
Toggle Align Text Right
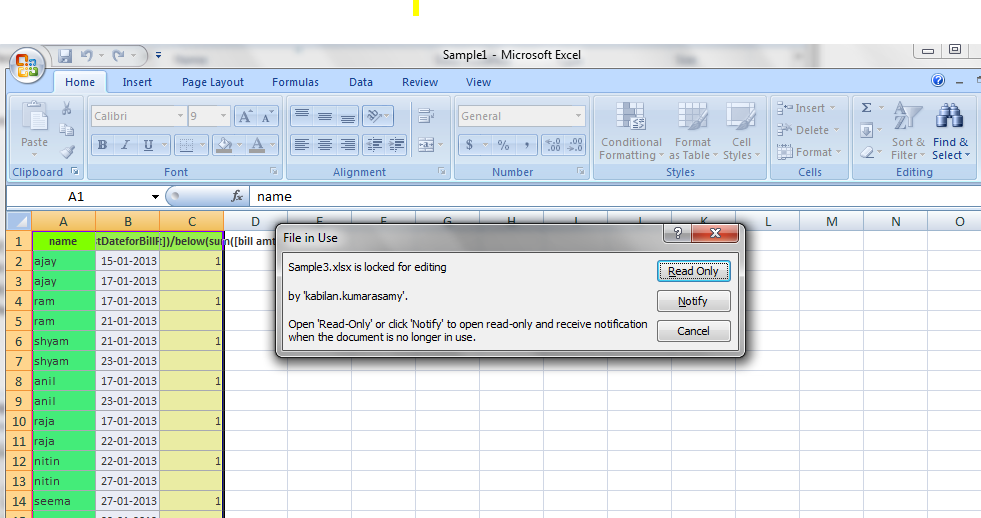[x=348, y=145]
